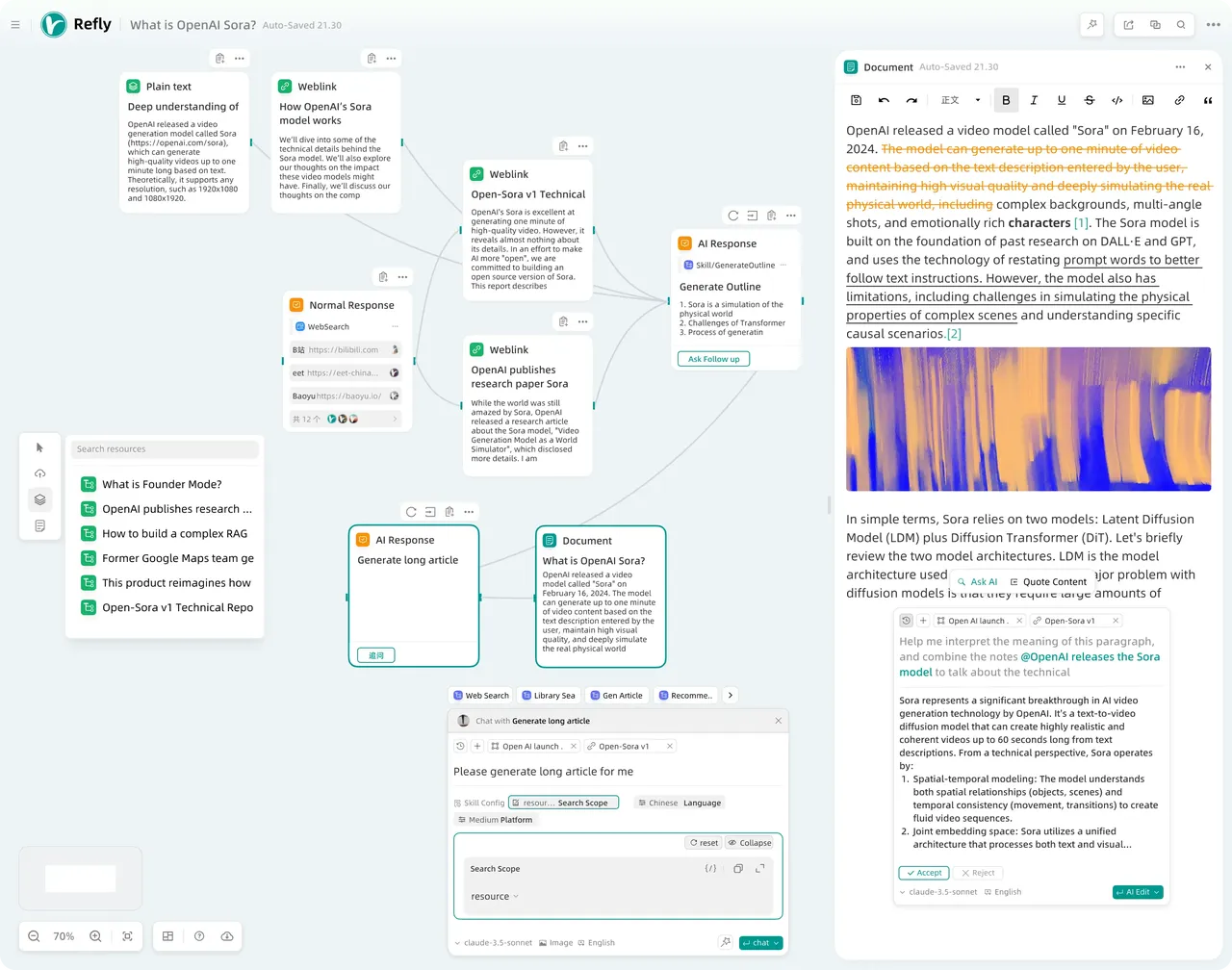Collapse the Search Scope config panel
Viewport: 1232px width, 970px height.
point(750,842)
